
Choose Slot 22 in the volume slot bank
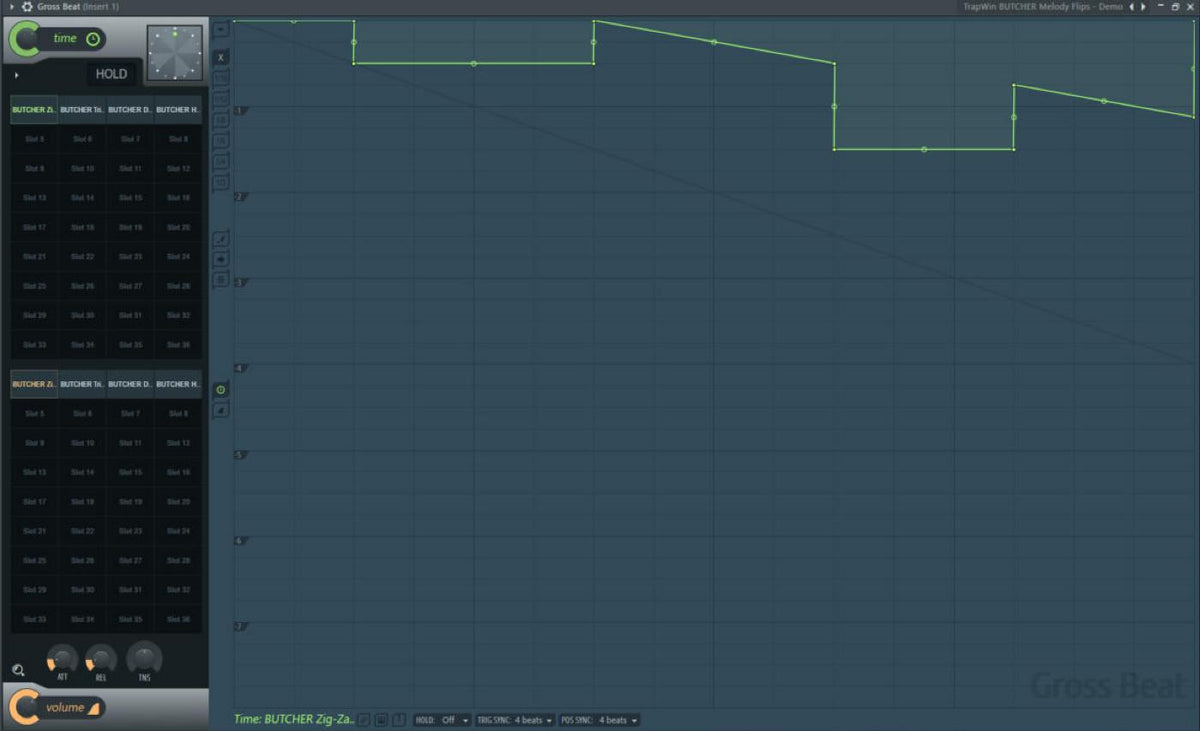tap(82, 531)
